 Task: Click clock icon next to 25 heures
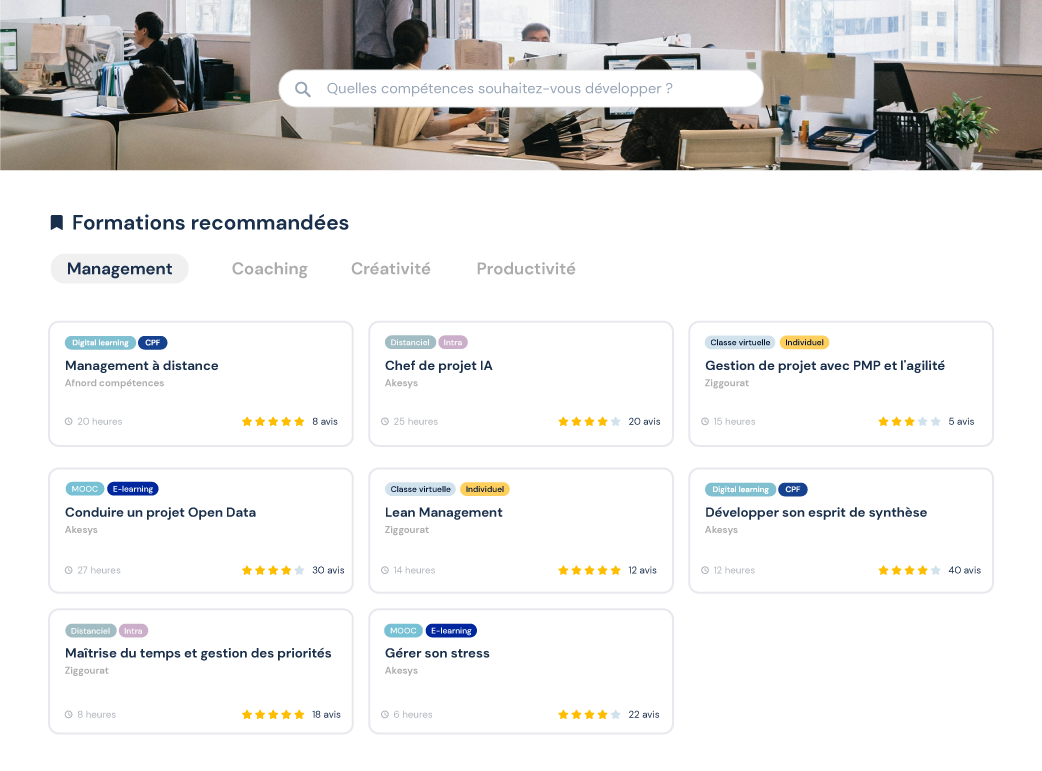tap(385, 421)
